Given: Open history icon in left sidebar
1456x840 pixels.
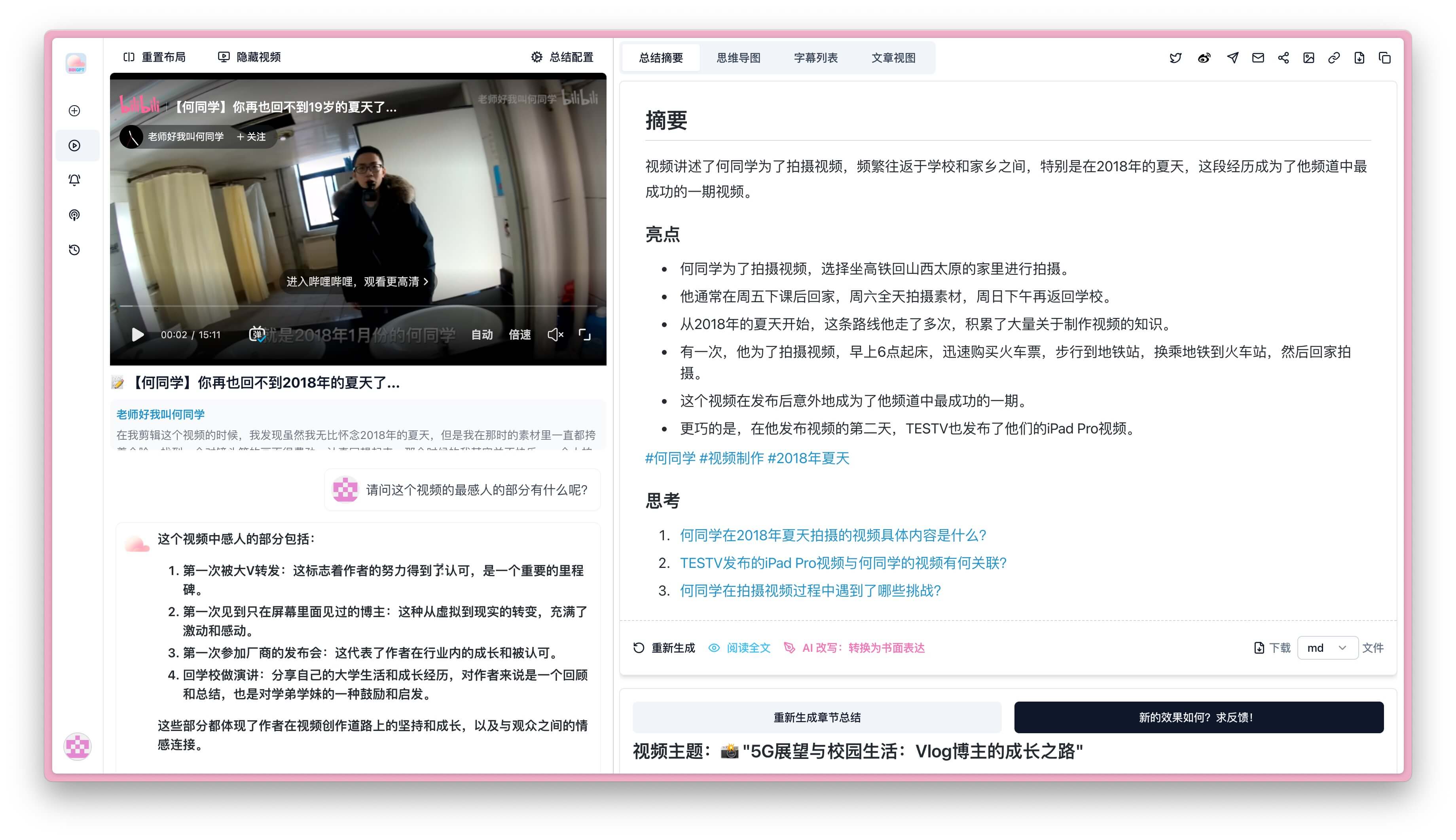Looking at the screenshot, I should pos(74,250).
